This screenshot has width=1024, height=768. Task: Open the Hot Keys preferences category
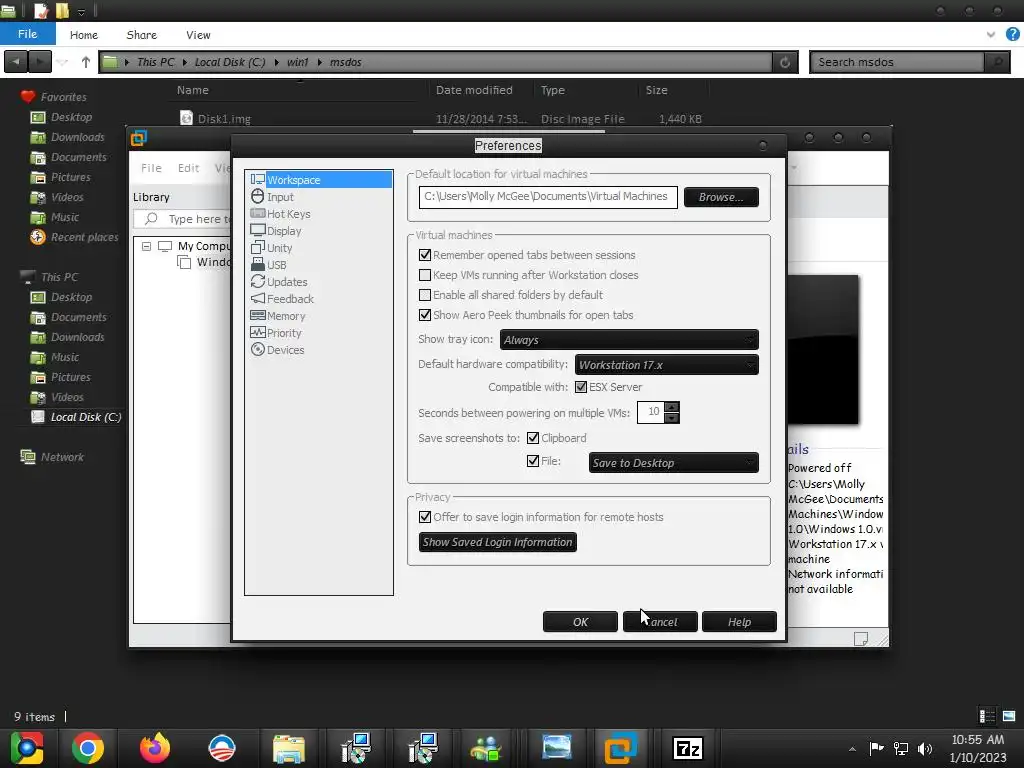(280, 214)
